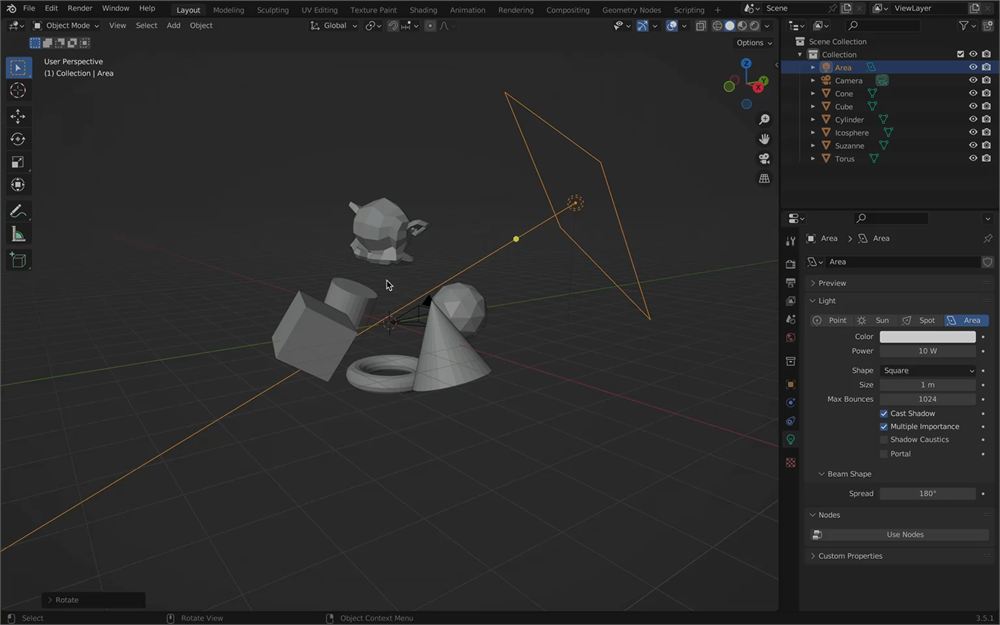
Task: Select the Cursor tool in toolbar
Action: [x=18, y=91]
